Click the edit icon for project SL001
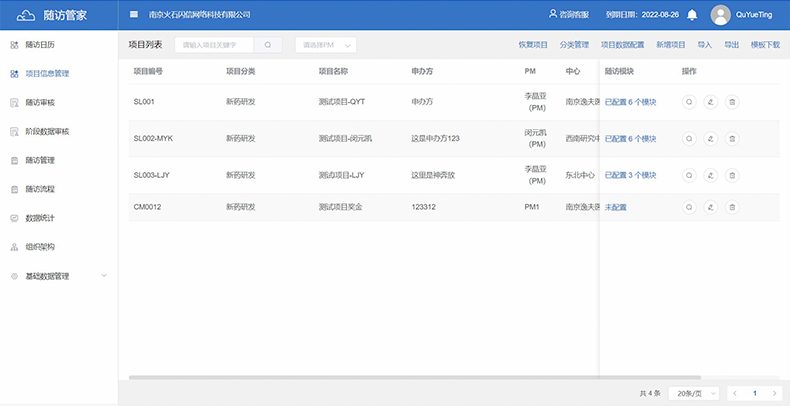The image size is (790, 407). [710, 102]
